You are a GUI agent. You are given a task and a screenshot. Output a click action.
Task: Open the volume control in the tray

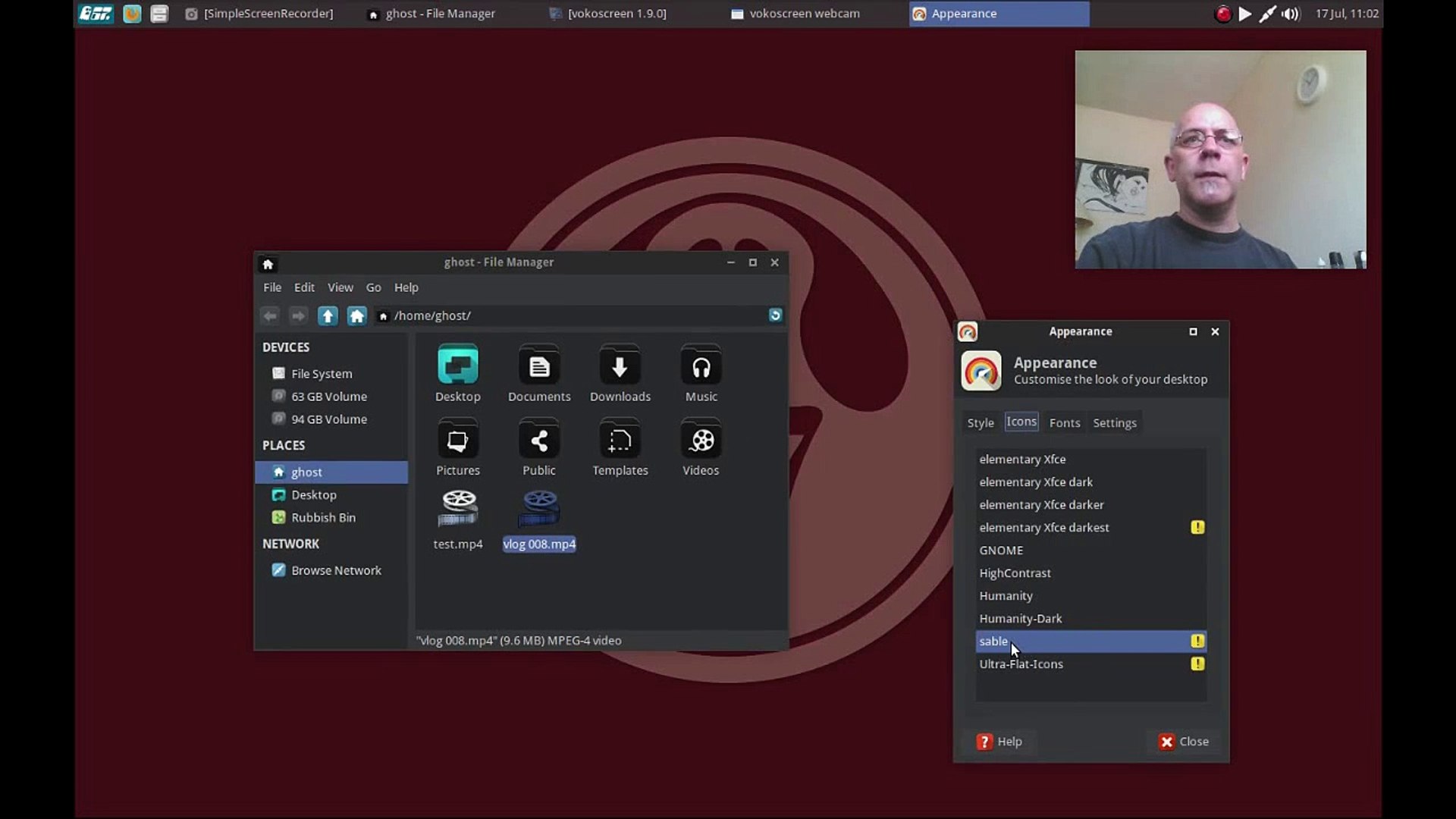tap(1291, 14)
